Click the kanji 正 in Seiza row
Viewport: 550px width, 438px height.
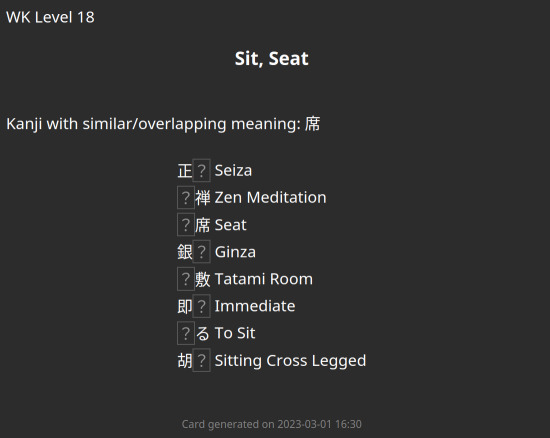click(185, 171)
